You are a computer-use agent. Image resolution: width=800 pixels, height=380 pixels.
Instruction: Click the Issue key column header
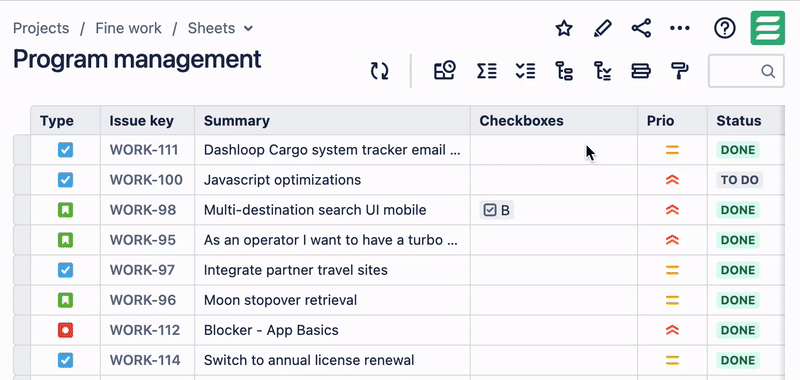147,120
